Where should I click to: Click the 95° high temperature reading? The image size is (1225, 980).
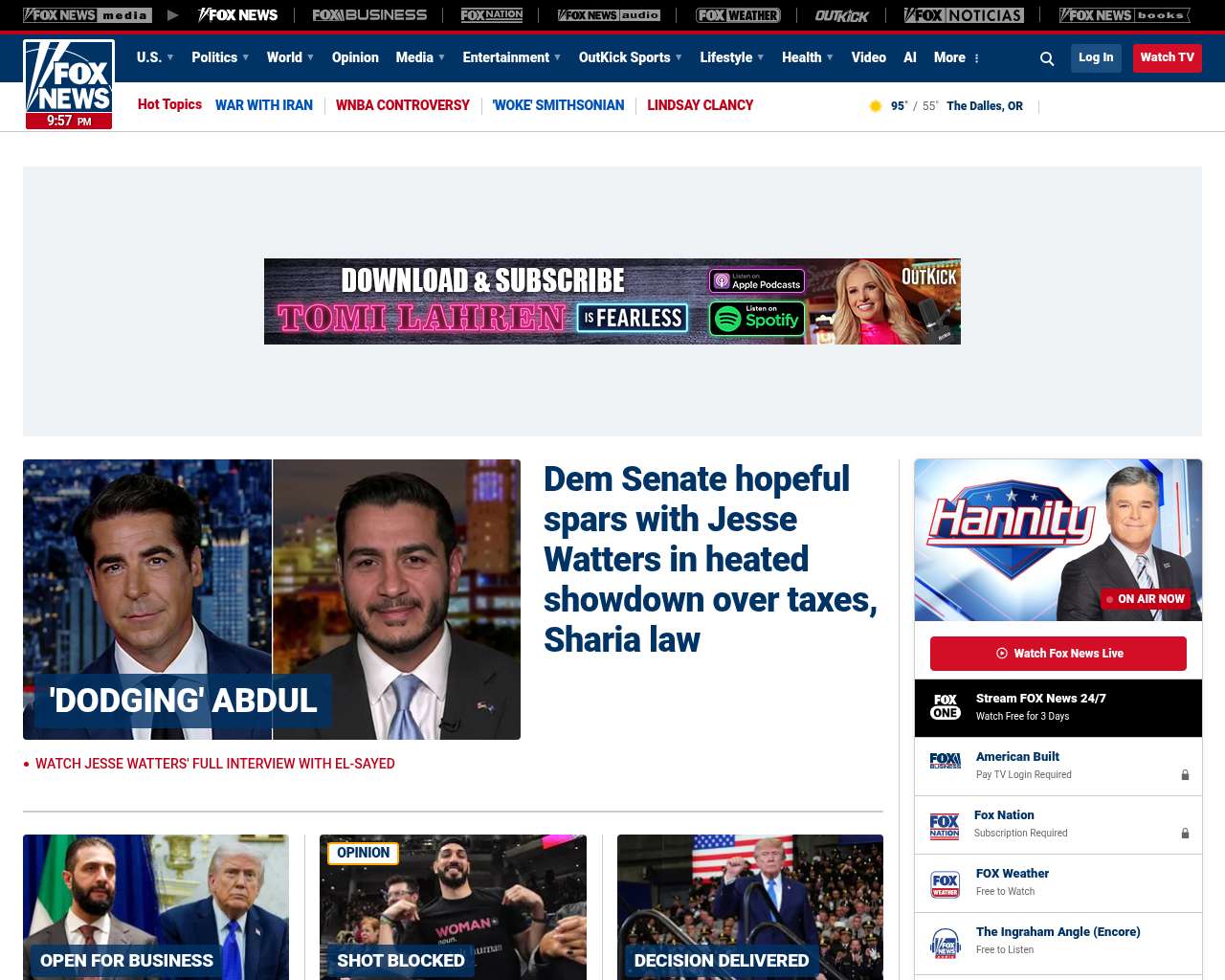tap(899, 106)
